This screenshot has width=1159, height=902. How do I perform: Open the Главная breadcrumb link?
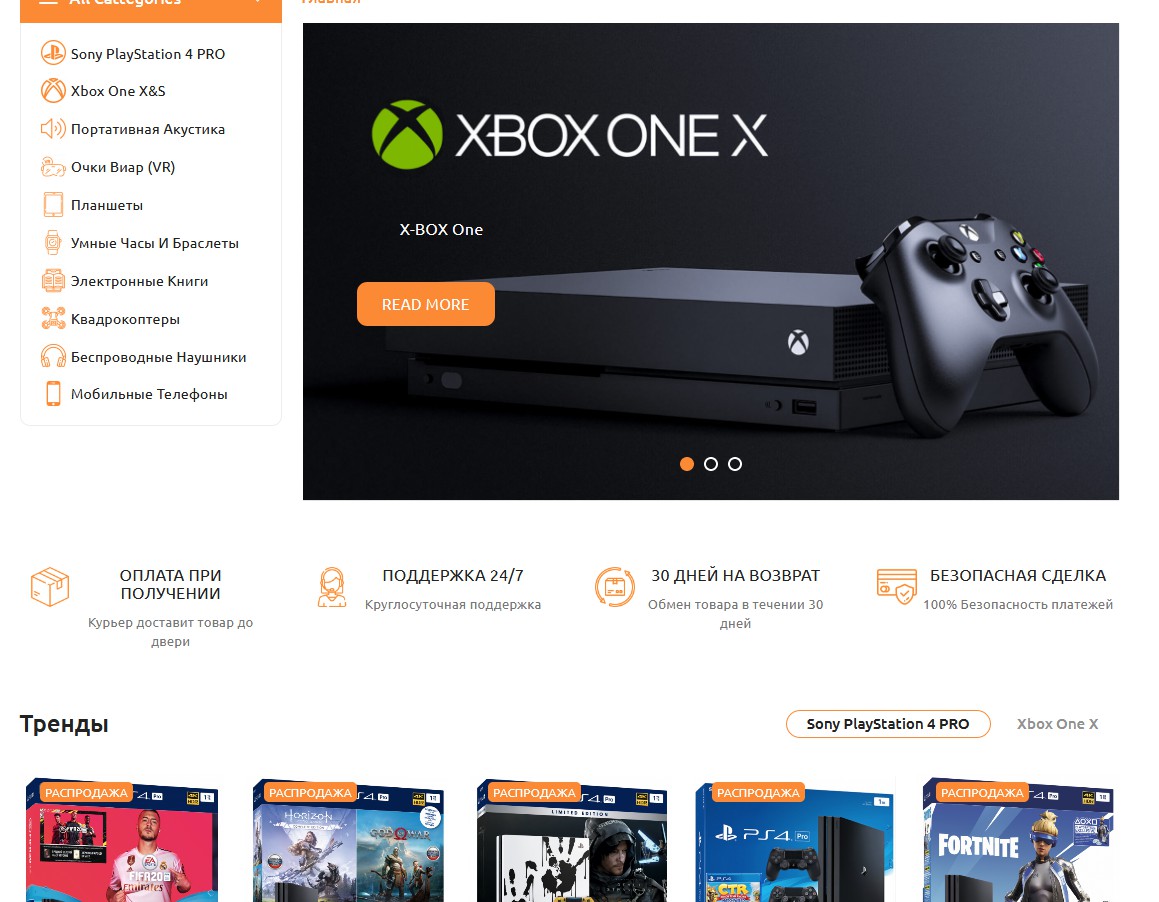click(x=331, y=2)
